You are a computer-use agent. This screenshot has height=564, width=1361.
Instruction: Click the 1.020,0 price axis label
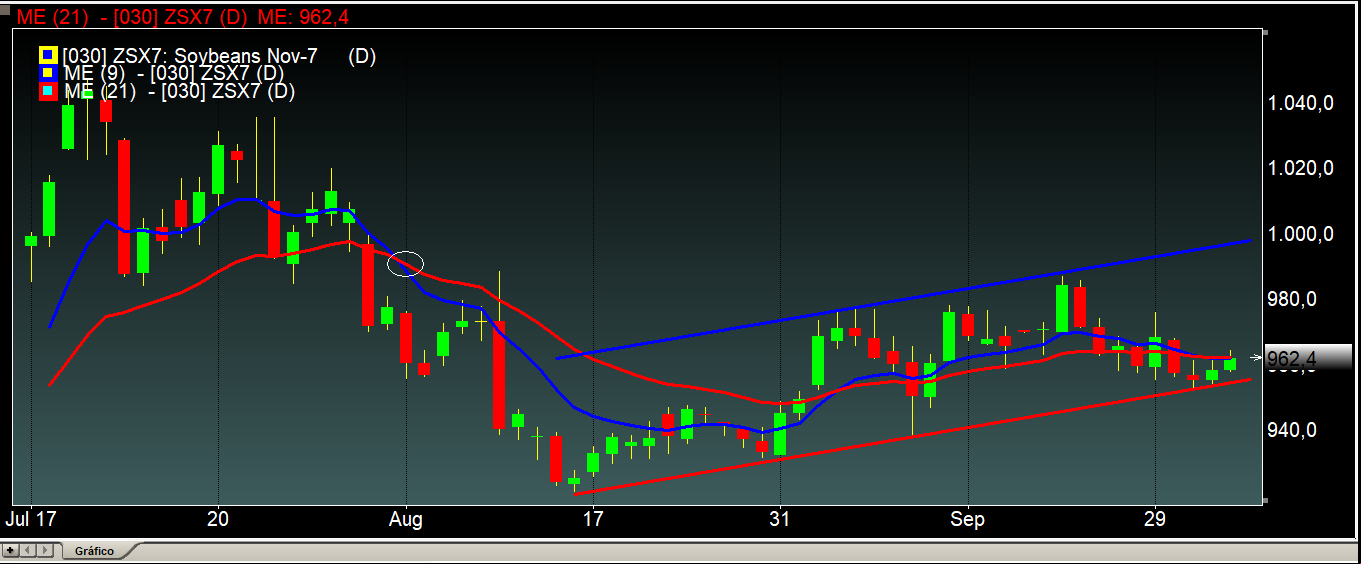(x=1300, y=168)
